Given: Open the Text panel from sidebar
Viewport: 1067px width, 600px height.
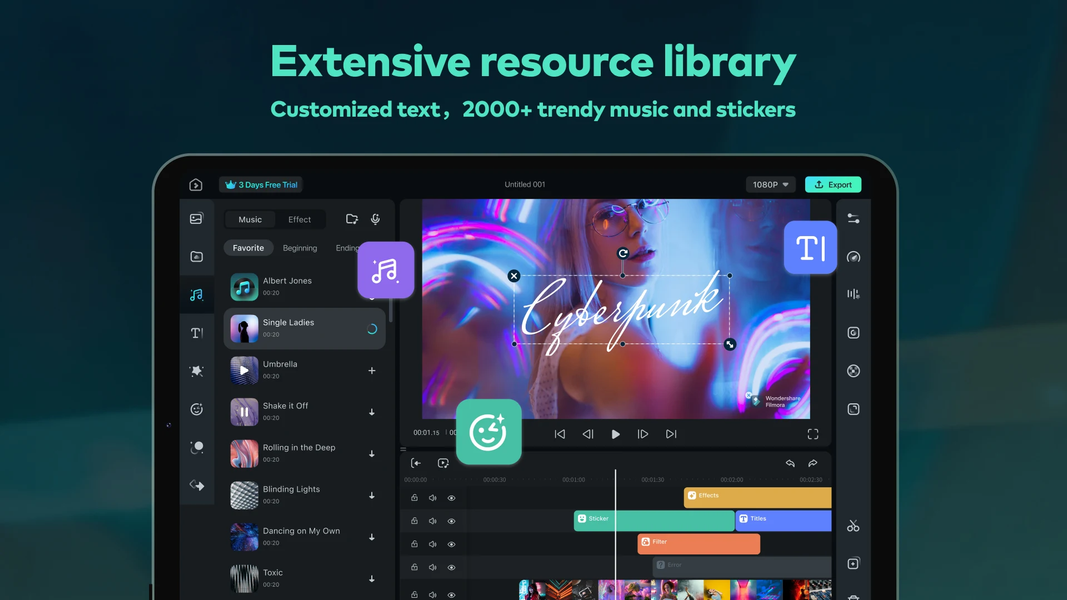Looking at the screenshot, I should [x=197, y=333].
